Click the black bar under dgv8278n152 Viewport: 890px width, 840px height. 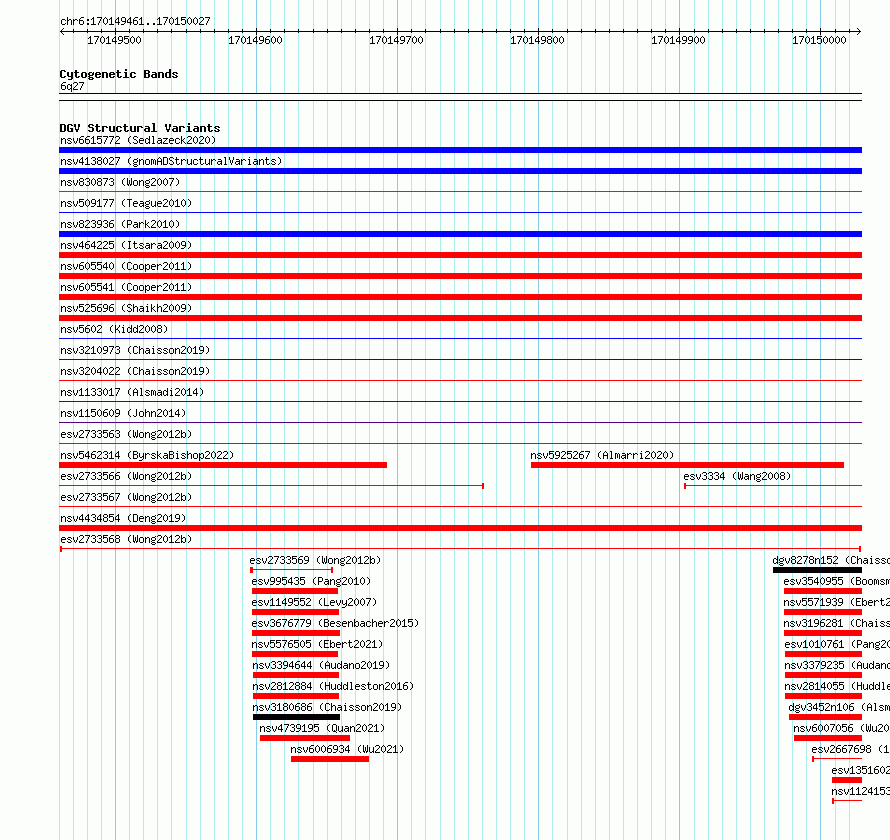click(817, 570)
